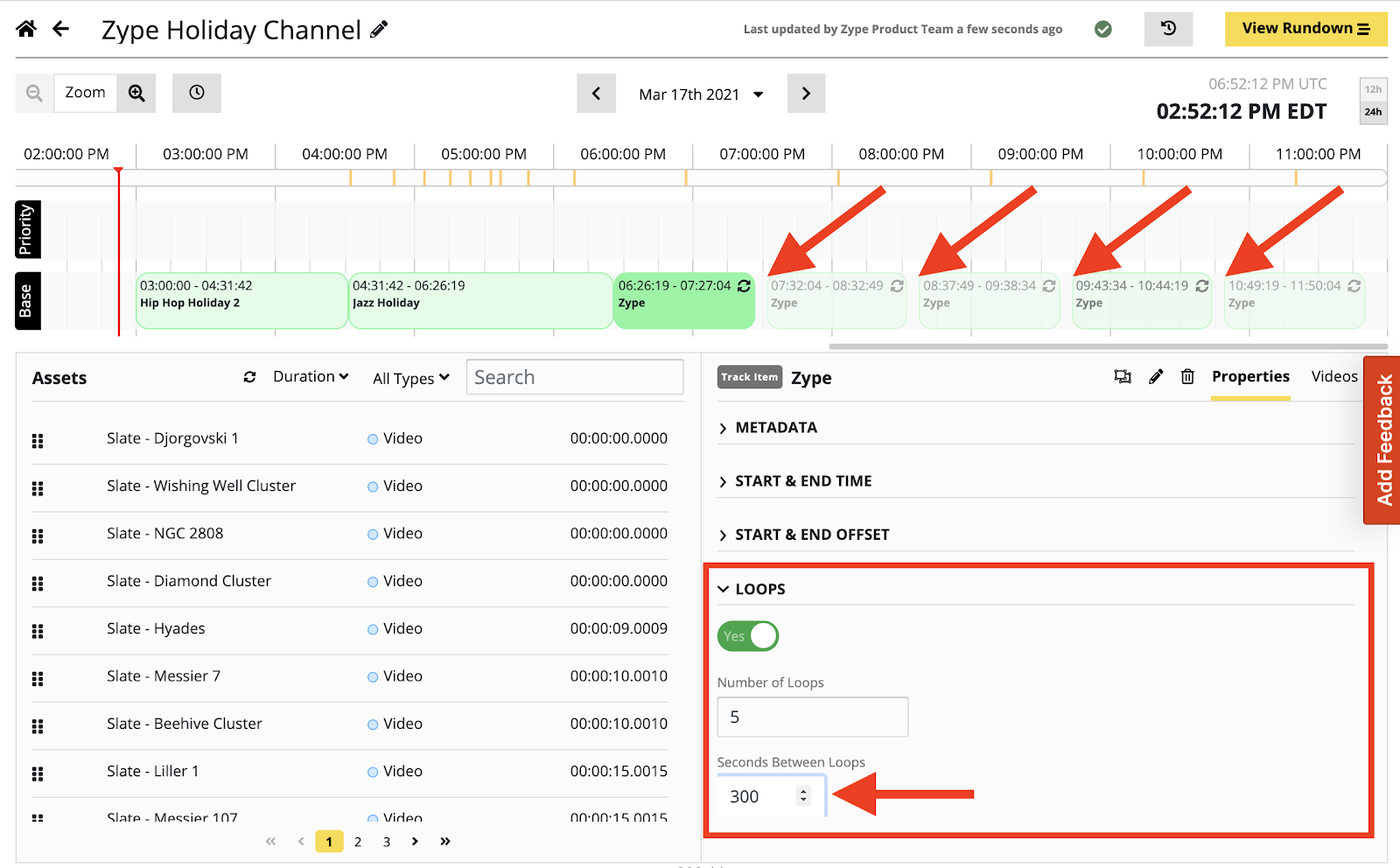Select the 07:32:04 - 08:32:49 Zype block
The width and height of the screenshot is (1400, 868).
[836, 301]
